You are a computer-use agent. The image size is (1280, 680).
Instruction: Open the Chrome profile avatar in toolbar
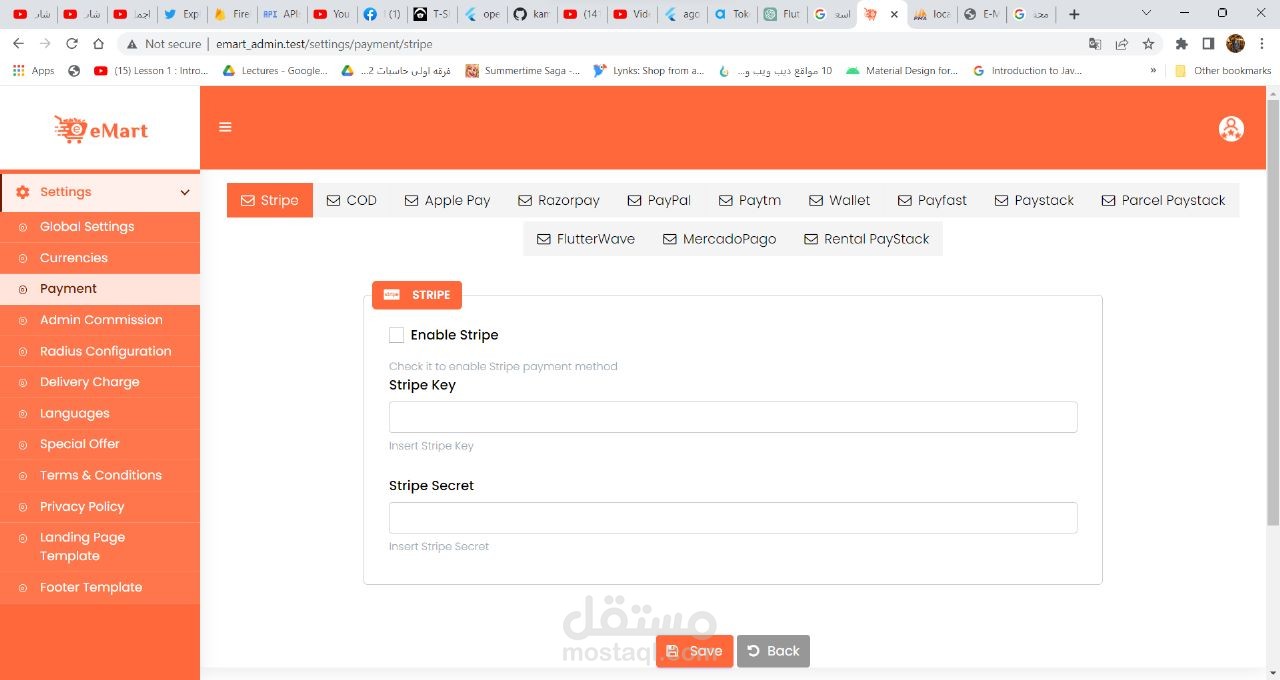(1235, 44)
